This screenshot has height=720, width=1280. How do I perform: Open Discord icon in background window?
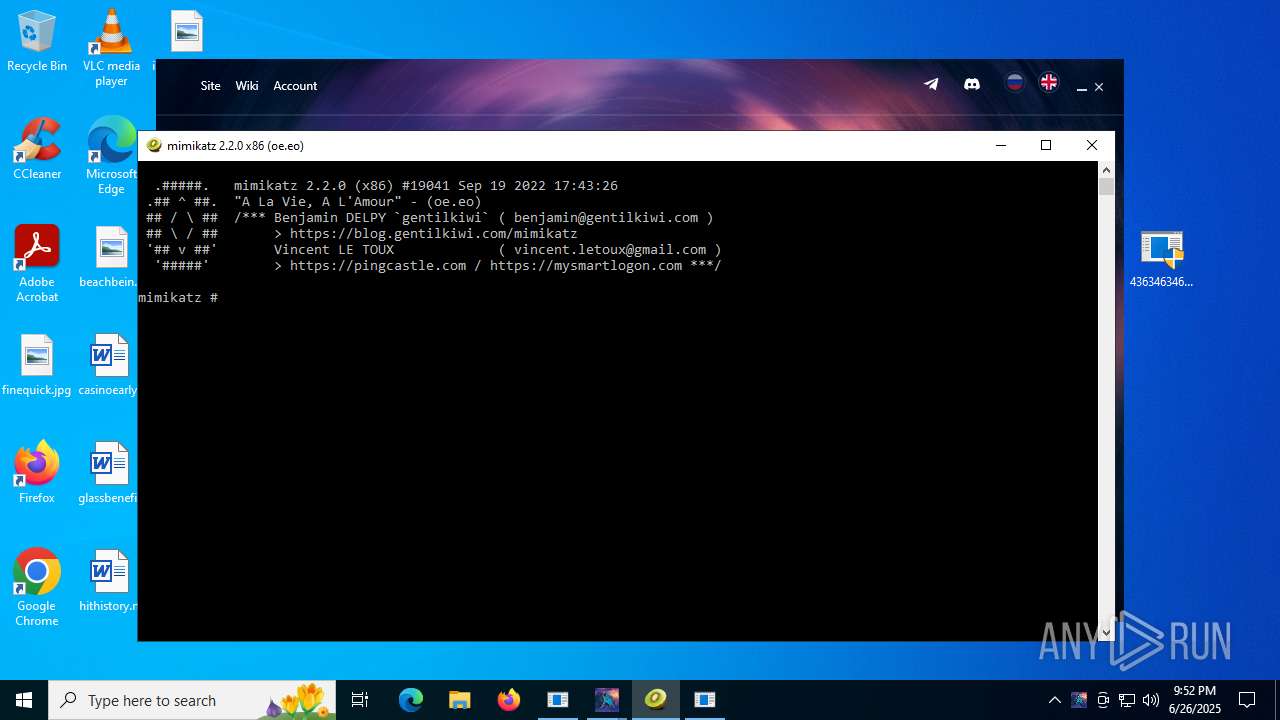coord(971,84)
